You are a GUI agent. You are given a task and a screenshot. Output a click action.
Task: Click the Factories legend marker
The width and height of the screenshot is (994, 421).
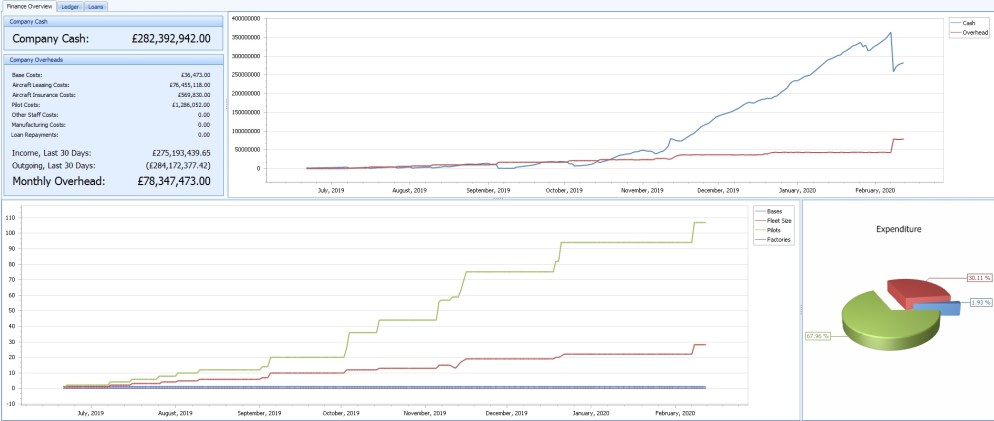759,240
